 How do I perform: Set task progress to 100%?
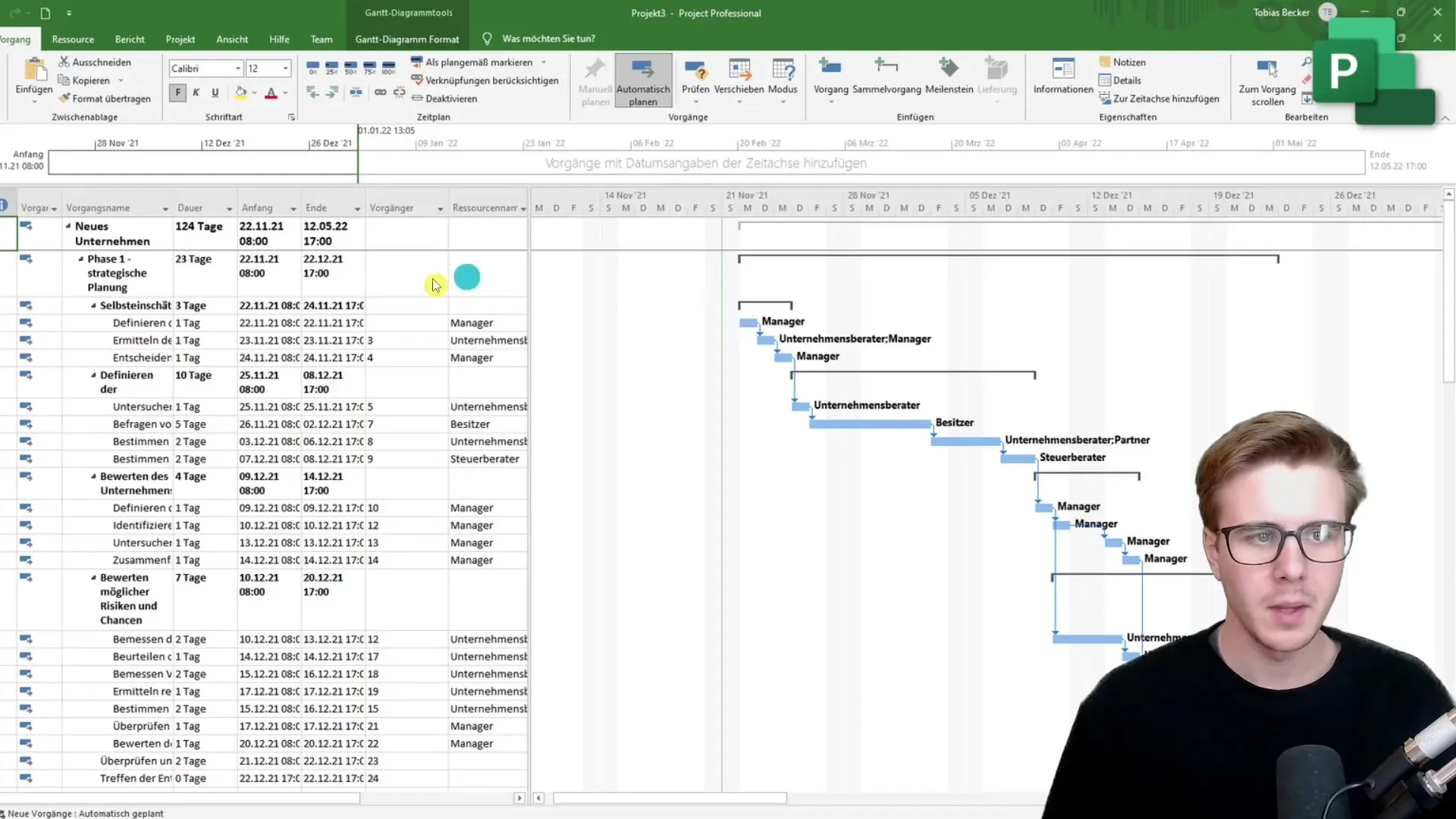(389, 68)
